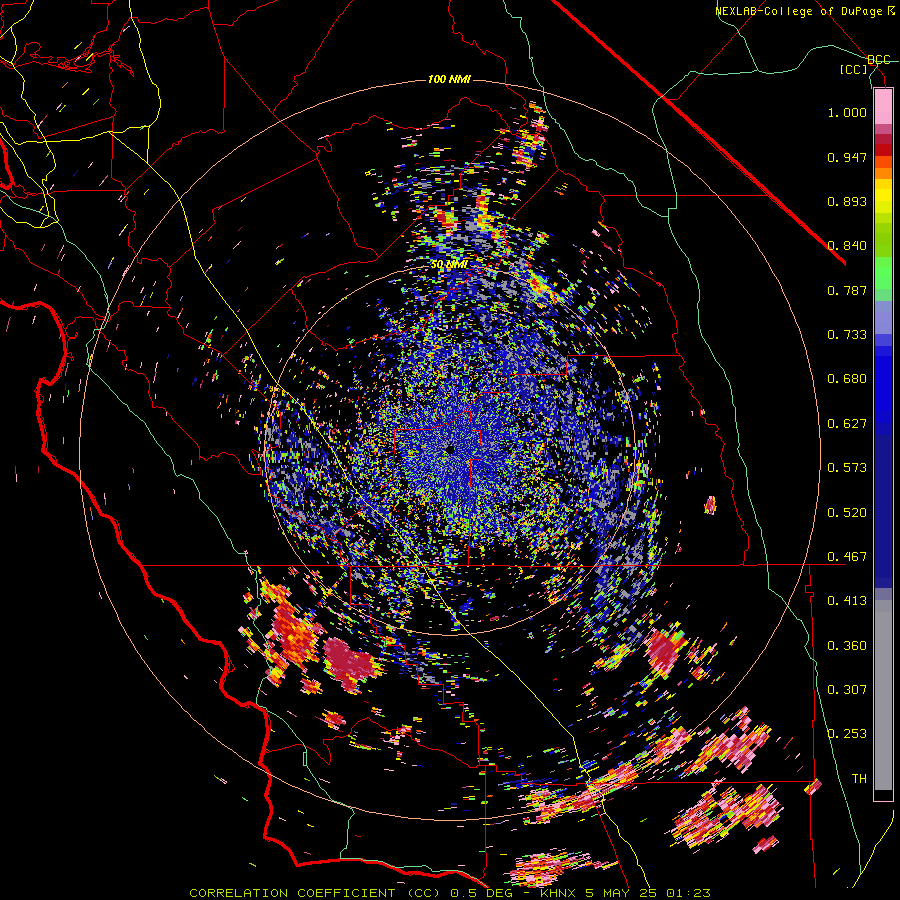
Task: Click the 0.947 scale value
Action: tap(847, 157)
